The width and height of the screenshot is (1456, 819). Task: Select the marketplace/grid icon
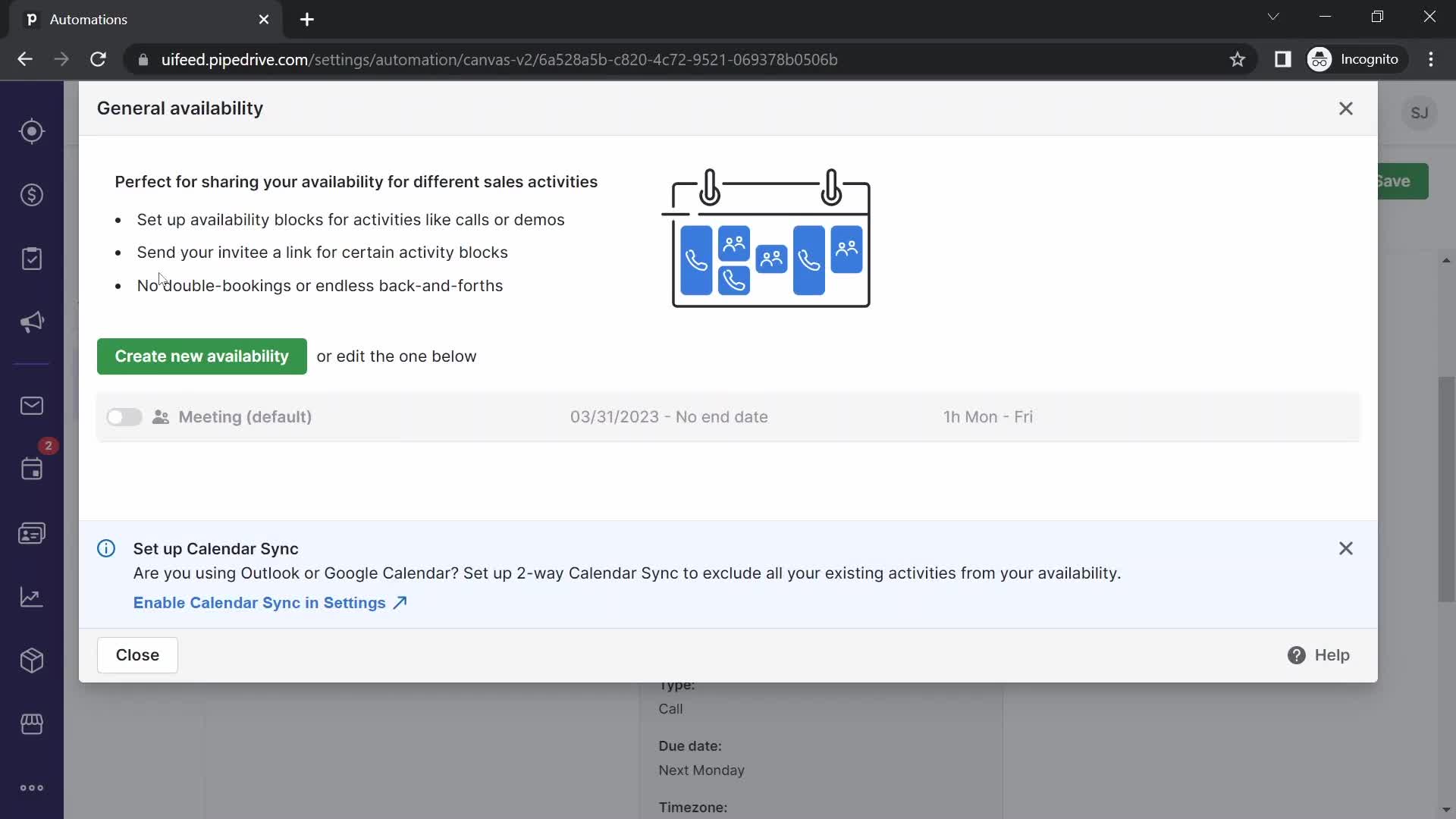click(x=32, y=724)
